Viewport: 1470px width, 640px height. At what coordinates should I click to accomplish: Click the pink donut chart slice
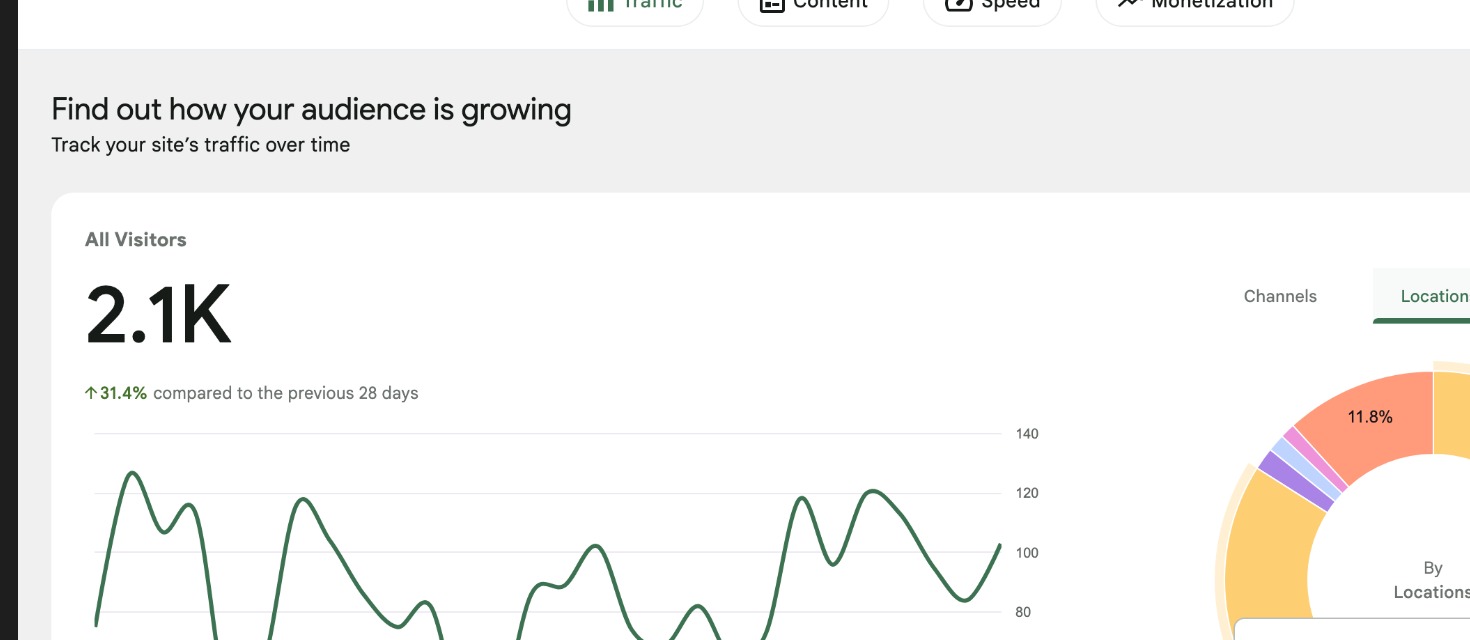tap(1316, 459)
